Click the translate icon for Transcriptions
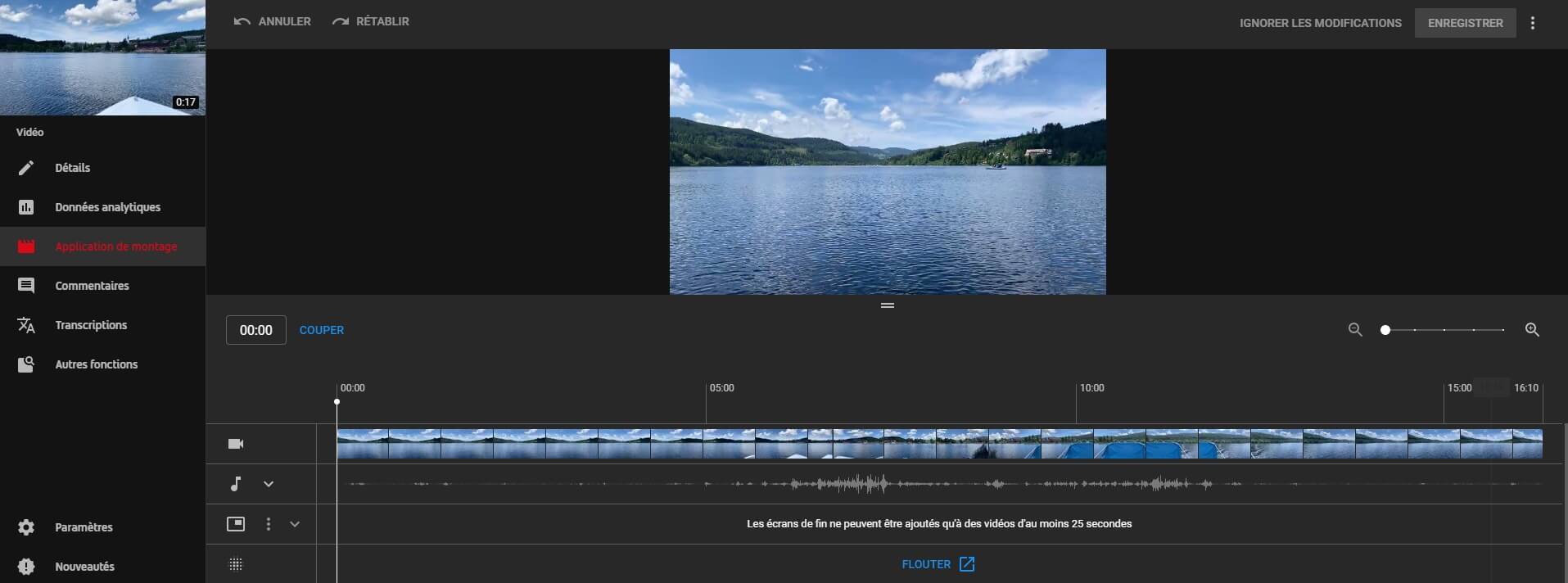The image size is (1568, 583). click(26, 325)
